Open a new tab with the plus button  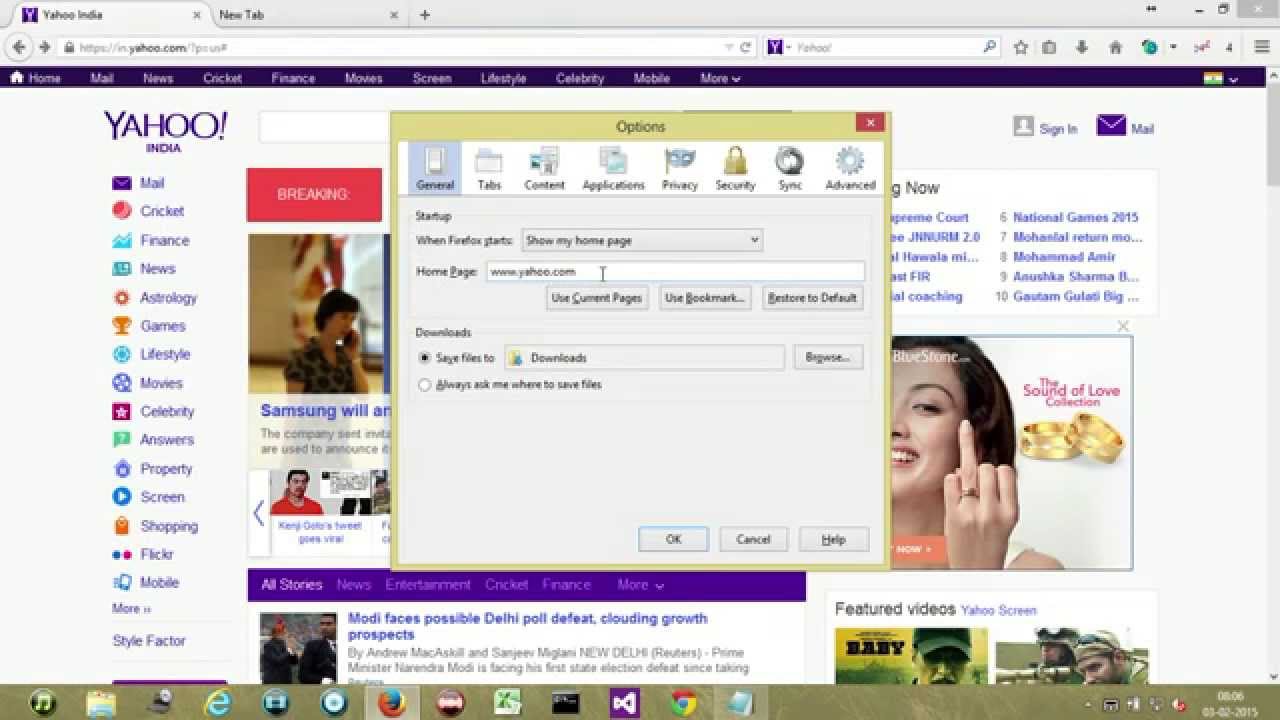pyautogui.click(x=425, y=15)
